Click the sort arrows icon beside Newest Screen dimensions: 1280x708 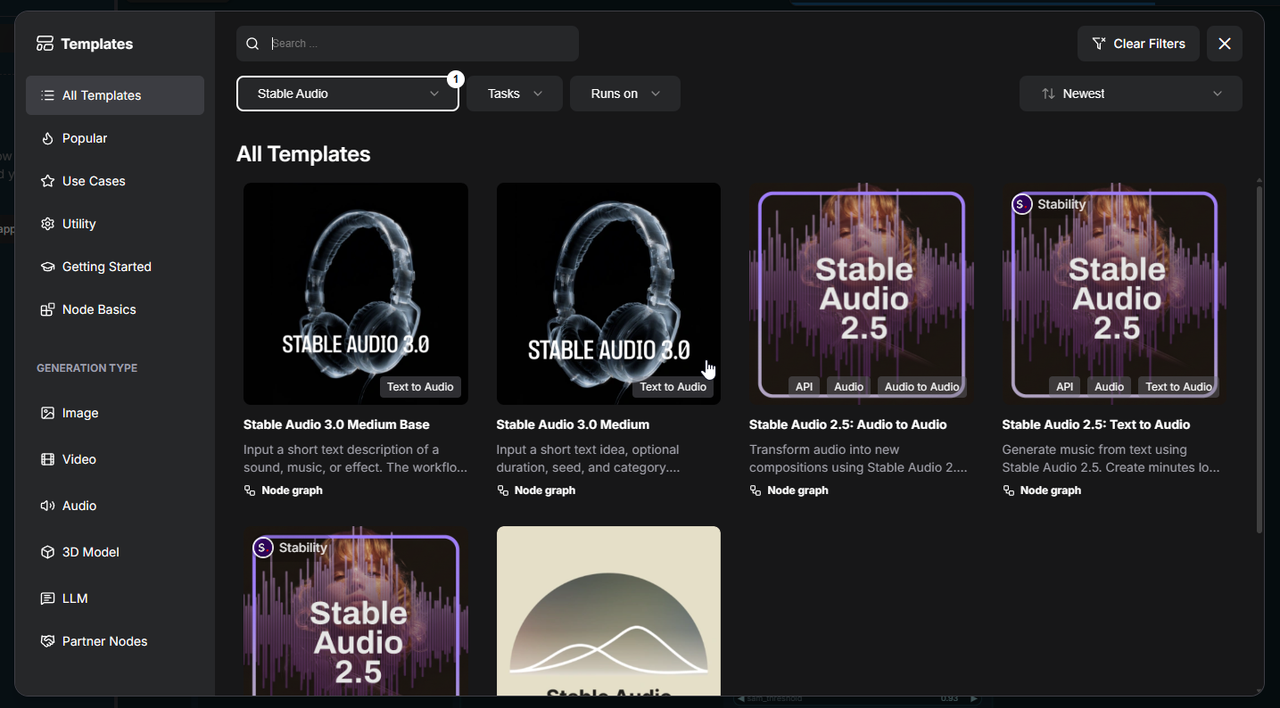(x=1048, y=94)
